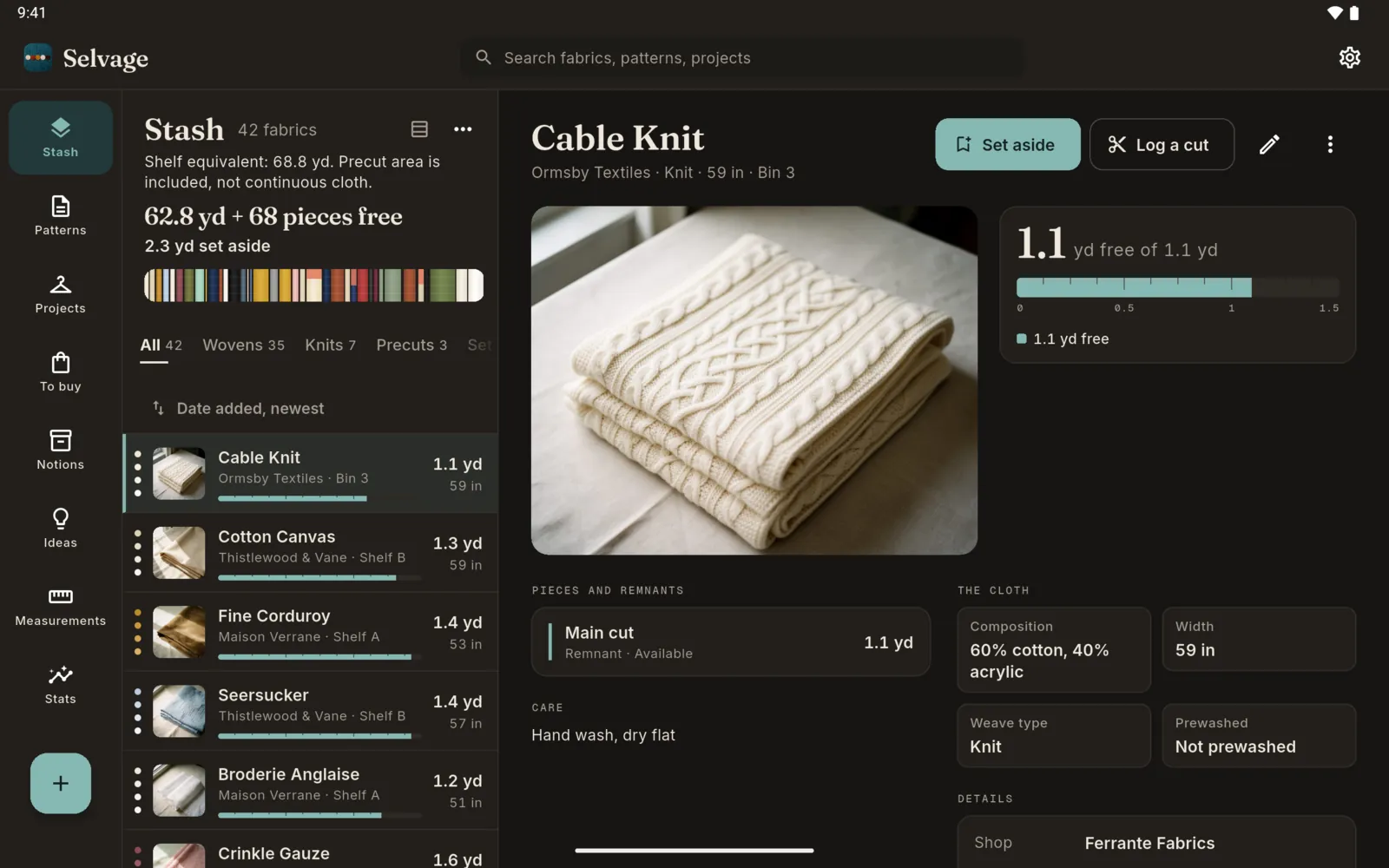Open the Stash section in sidebar
Viewport: 1389px width, 868px height.
(x=61, y=138)
